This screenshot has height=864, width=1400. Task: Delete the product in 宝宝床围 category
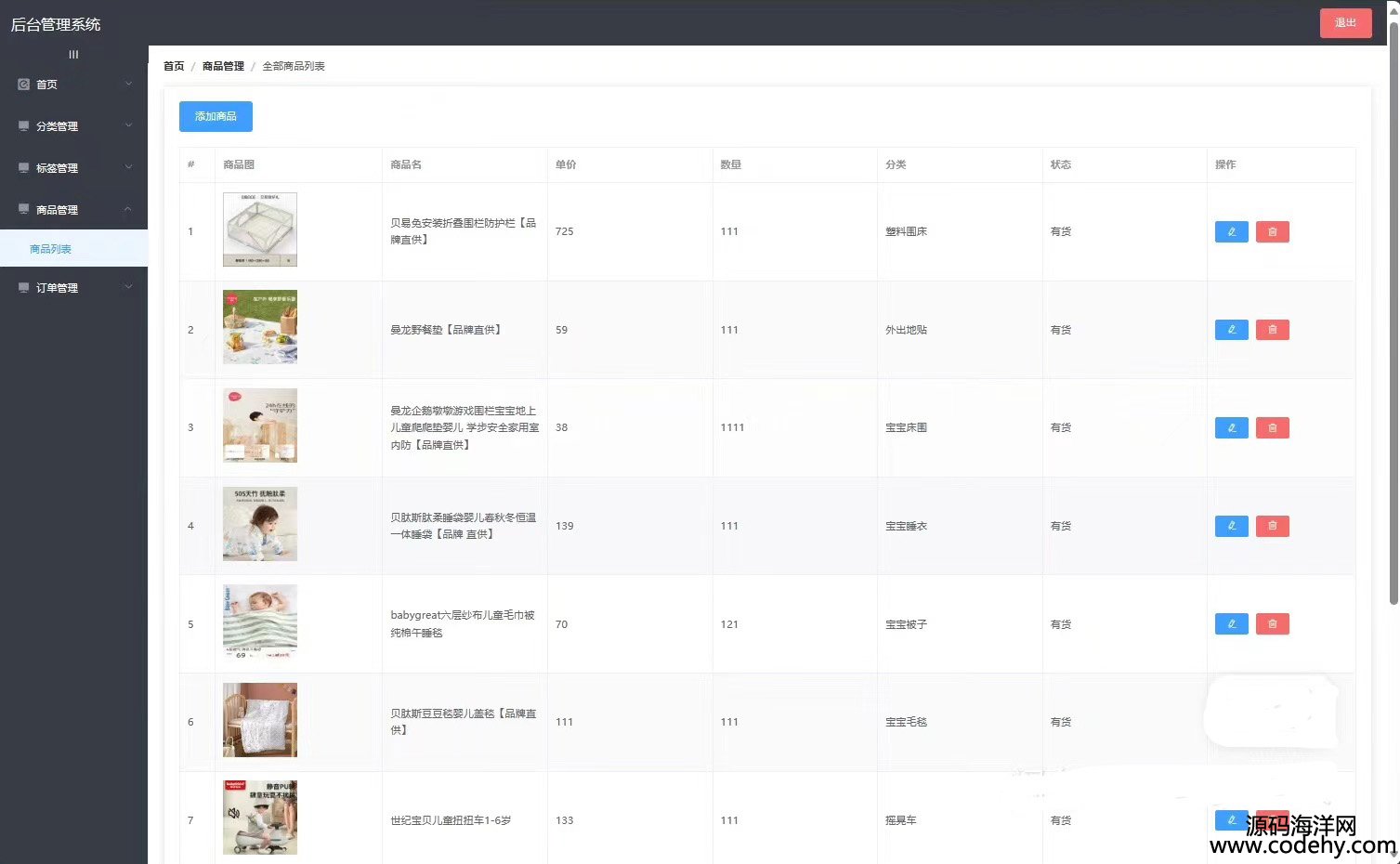click(x=1272, y=427)
